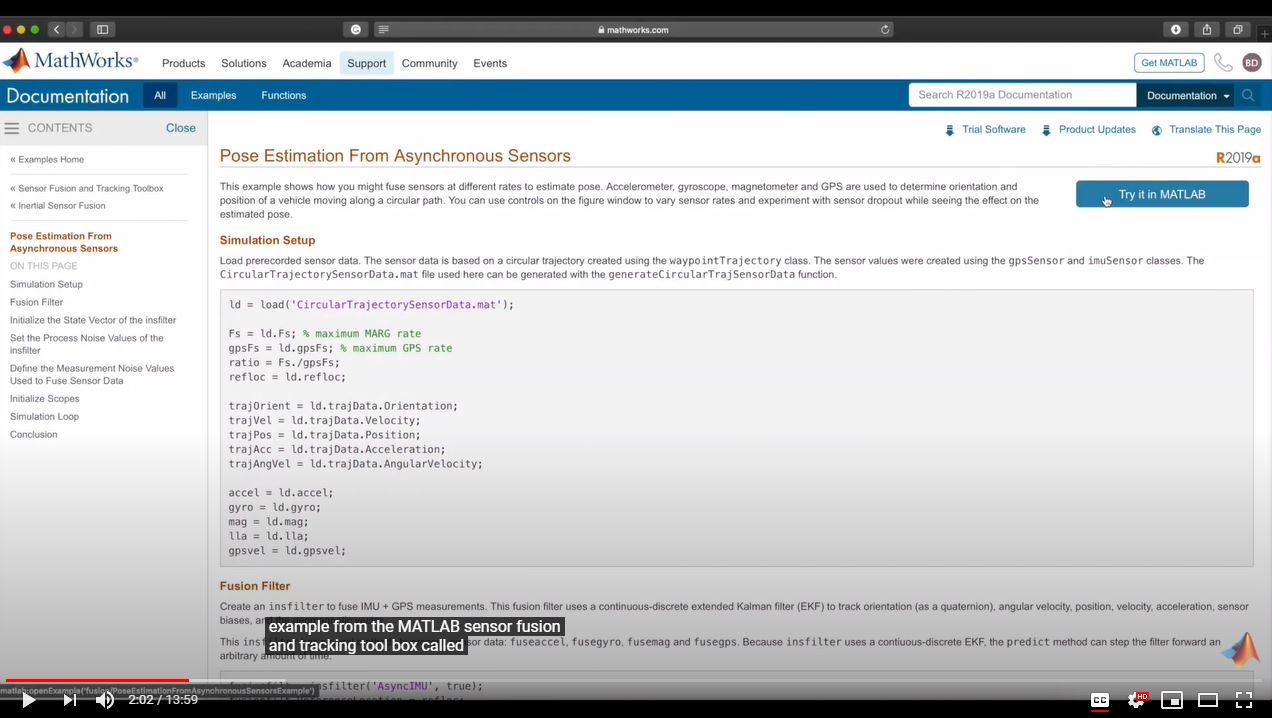Viewport: 1272px width, 718px height.
Task: Click the MathWorks logo
Action: pyautogui.click(x=70, y=61)
